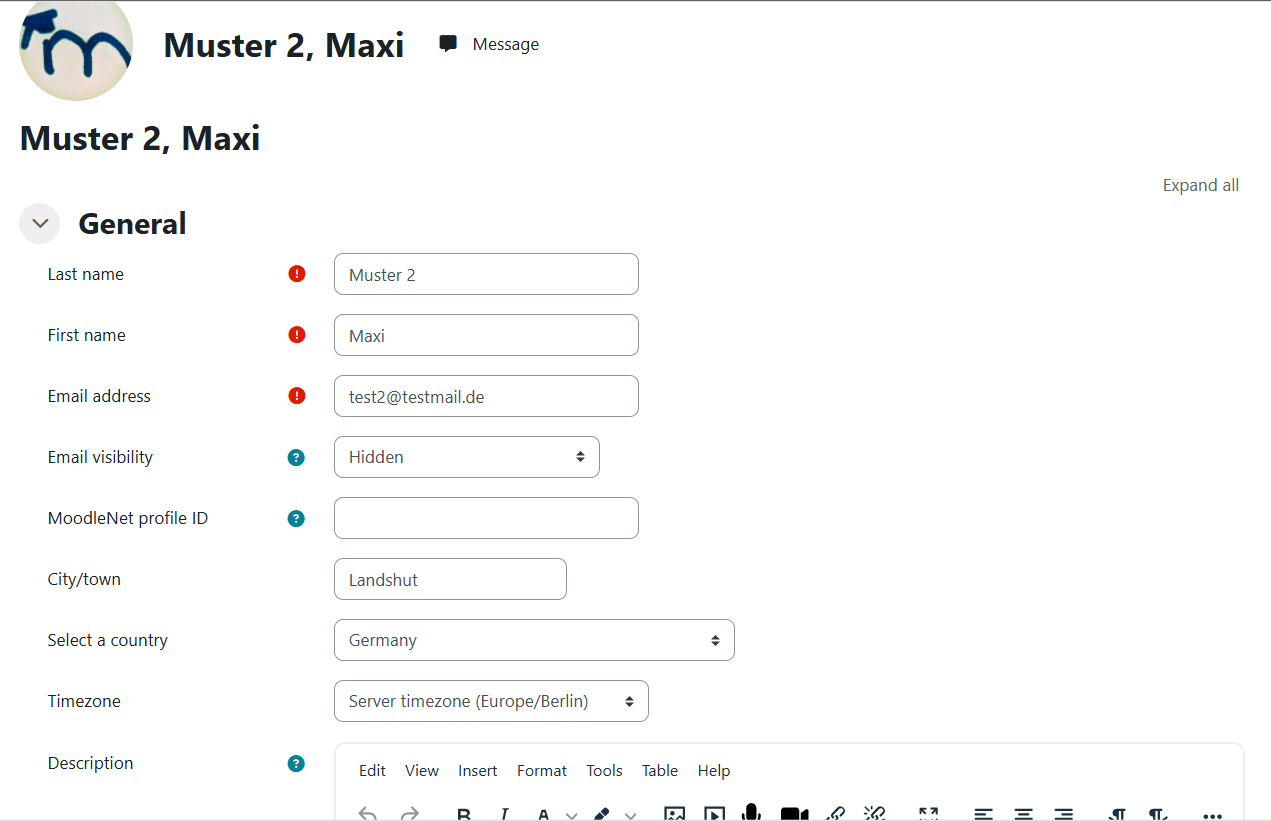Click the fullscreen editor icon

[x=928, y=814]
